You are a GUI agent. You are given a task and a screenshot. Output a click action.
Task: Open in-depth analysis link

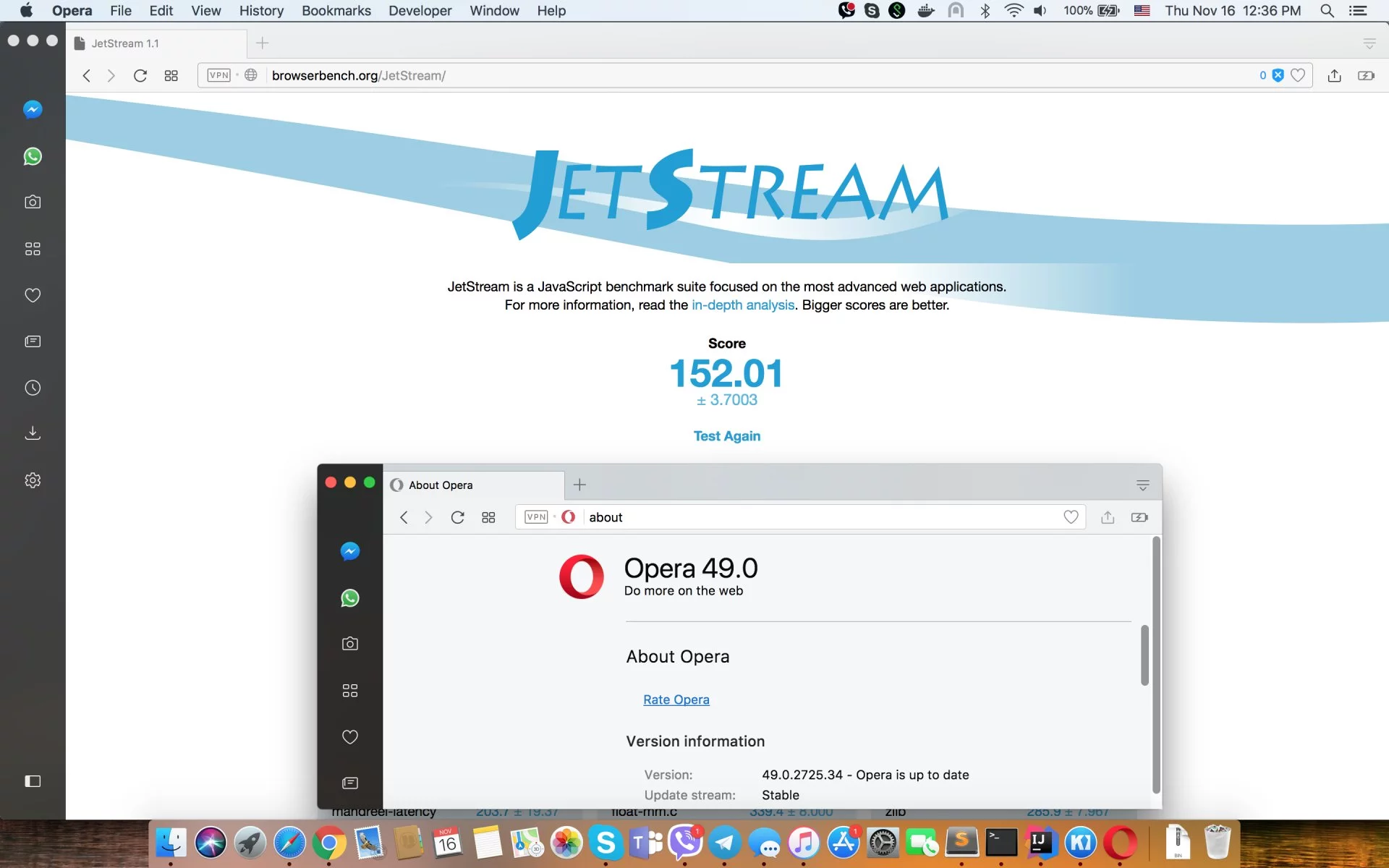pyautogui.click(x=743, y=305)
